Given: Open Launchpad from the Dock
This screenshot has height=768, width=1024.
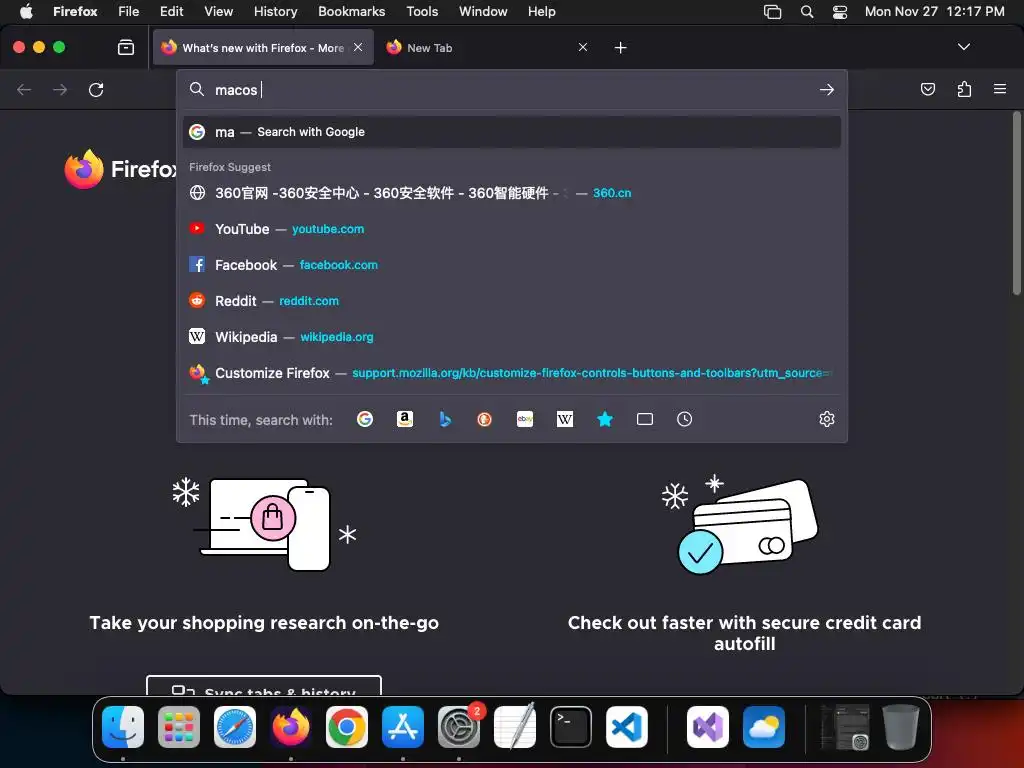Looking at the screenshot, I should click(x=179, y=727).
